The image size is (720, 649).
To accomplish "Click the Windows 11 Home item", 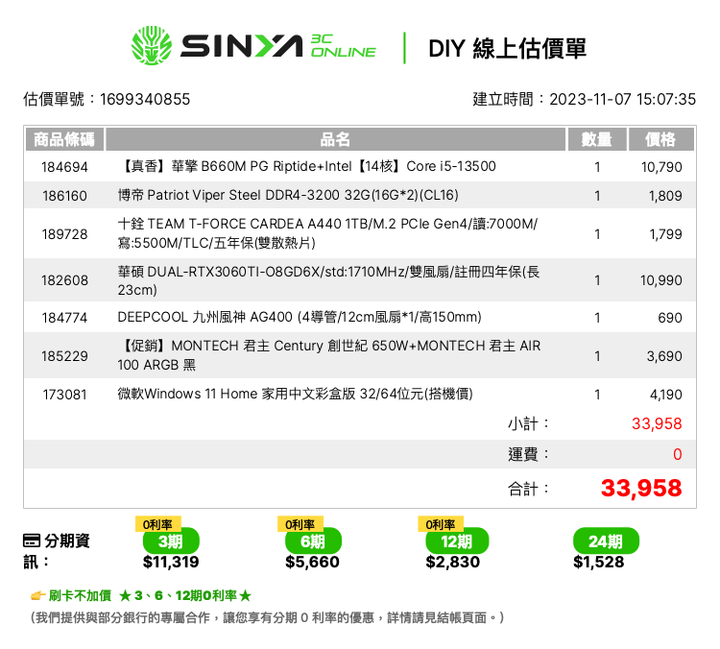I will pos(295,394).
